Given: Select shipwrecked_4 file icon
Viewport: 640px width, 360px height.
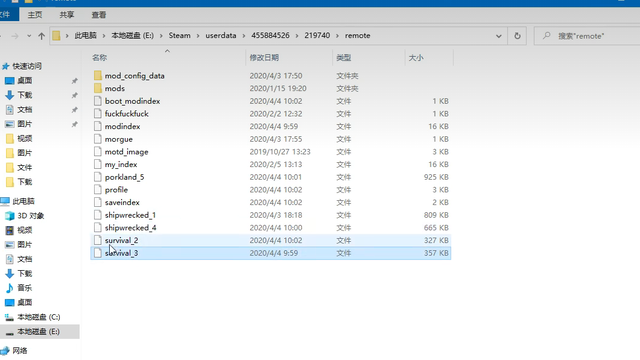Looking at the screenshot, I should point(98,227).
